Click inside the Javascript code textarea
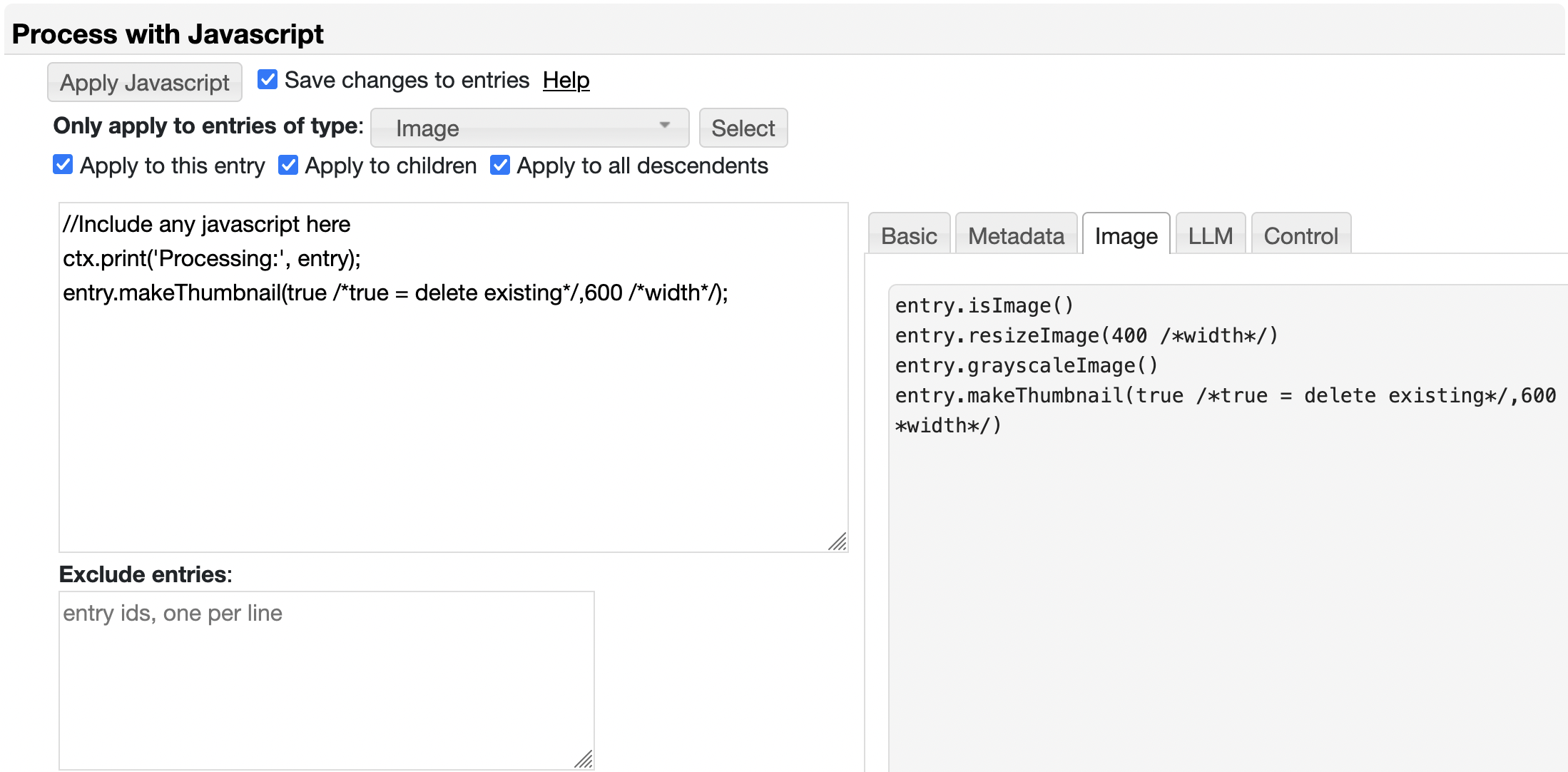 click(453, 414)
